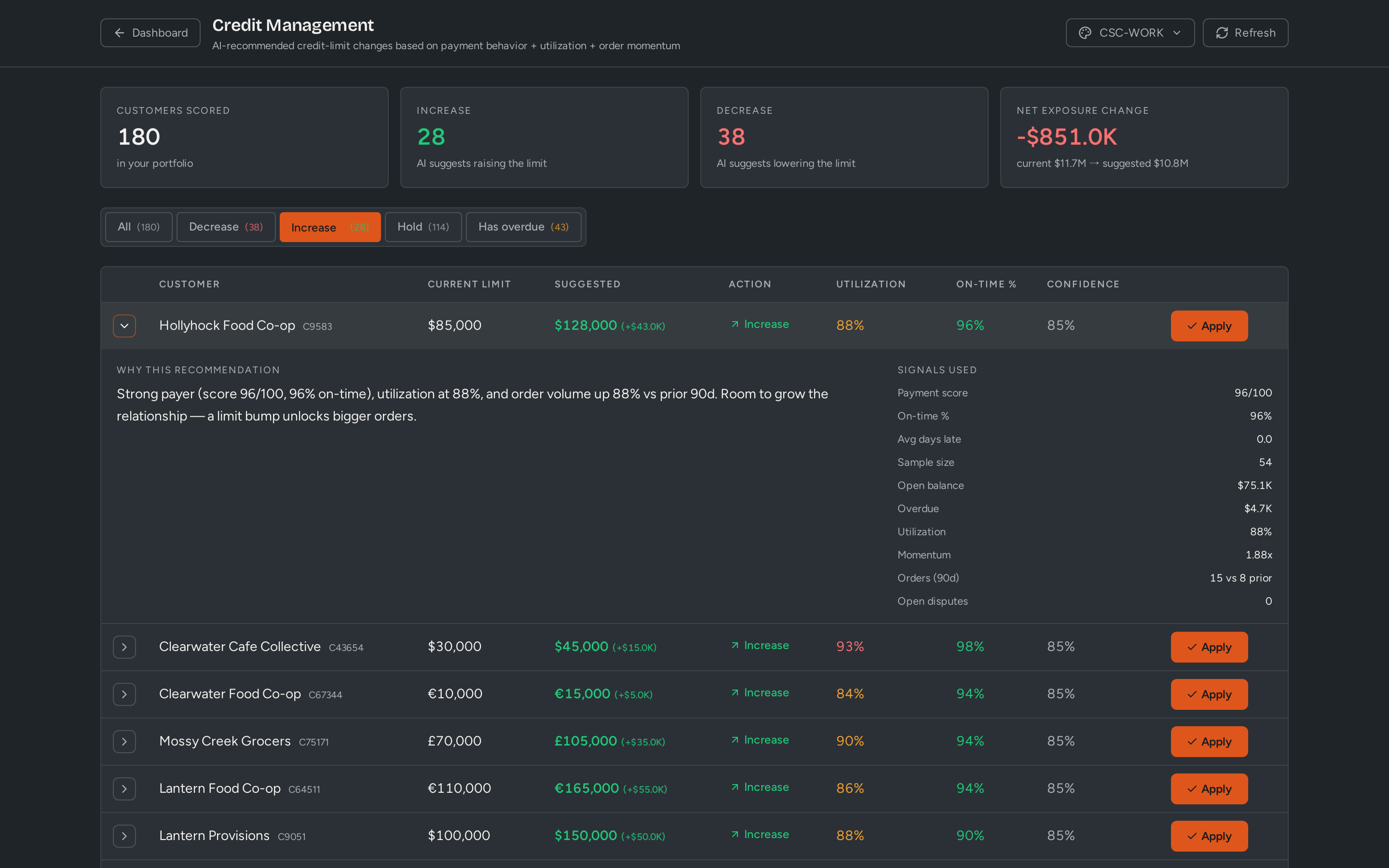
Task: Click the Lantern Food Co-op customer name
Action: click(220, 789)
